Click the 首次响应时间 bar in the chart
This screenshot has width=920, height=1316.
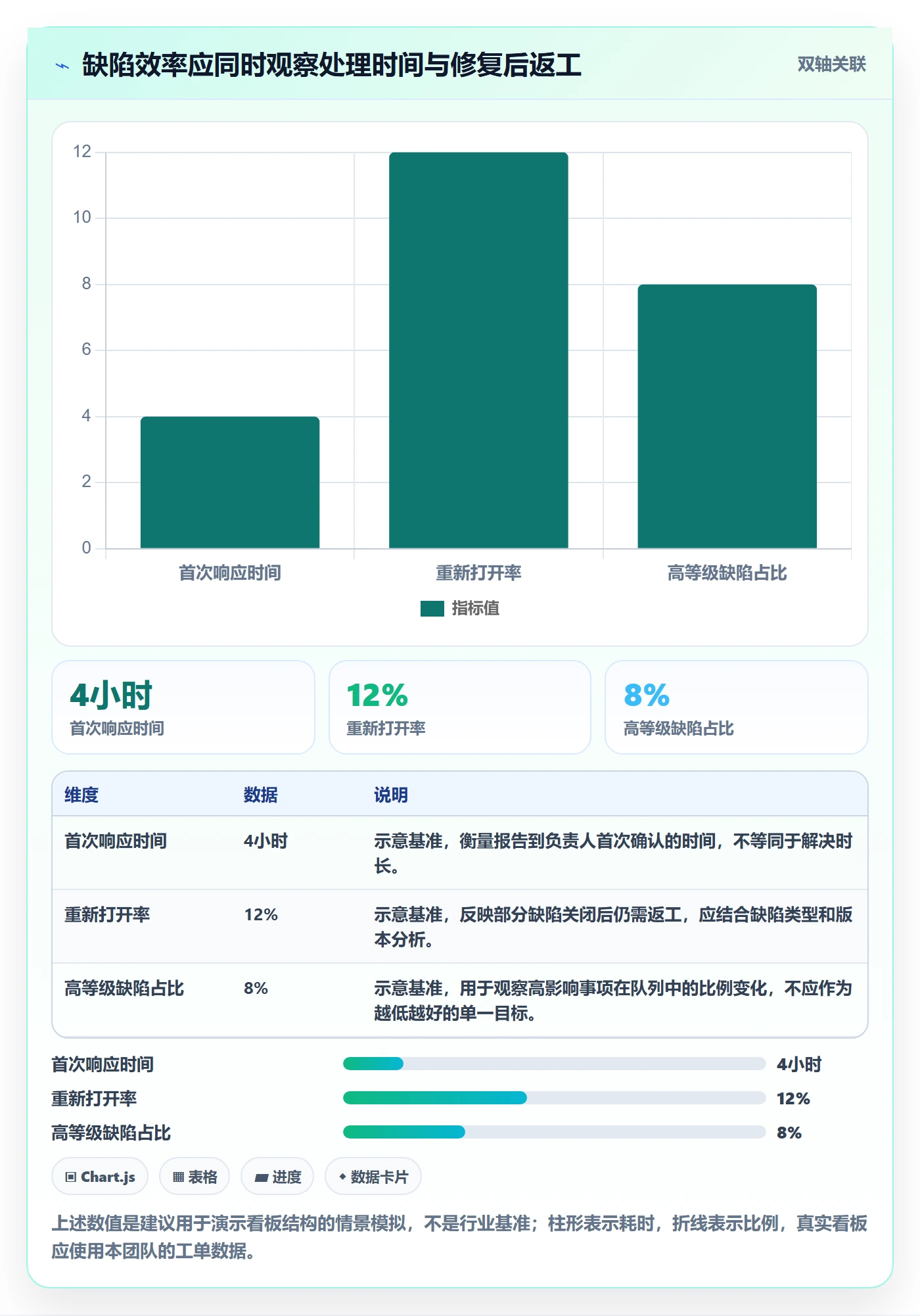pos(230,482)
